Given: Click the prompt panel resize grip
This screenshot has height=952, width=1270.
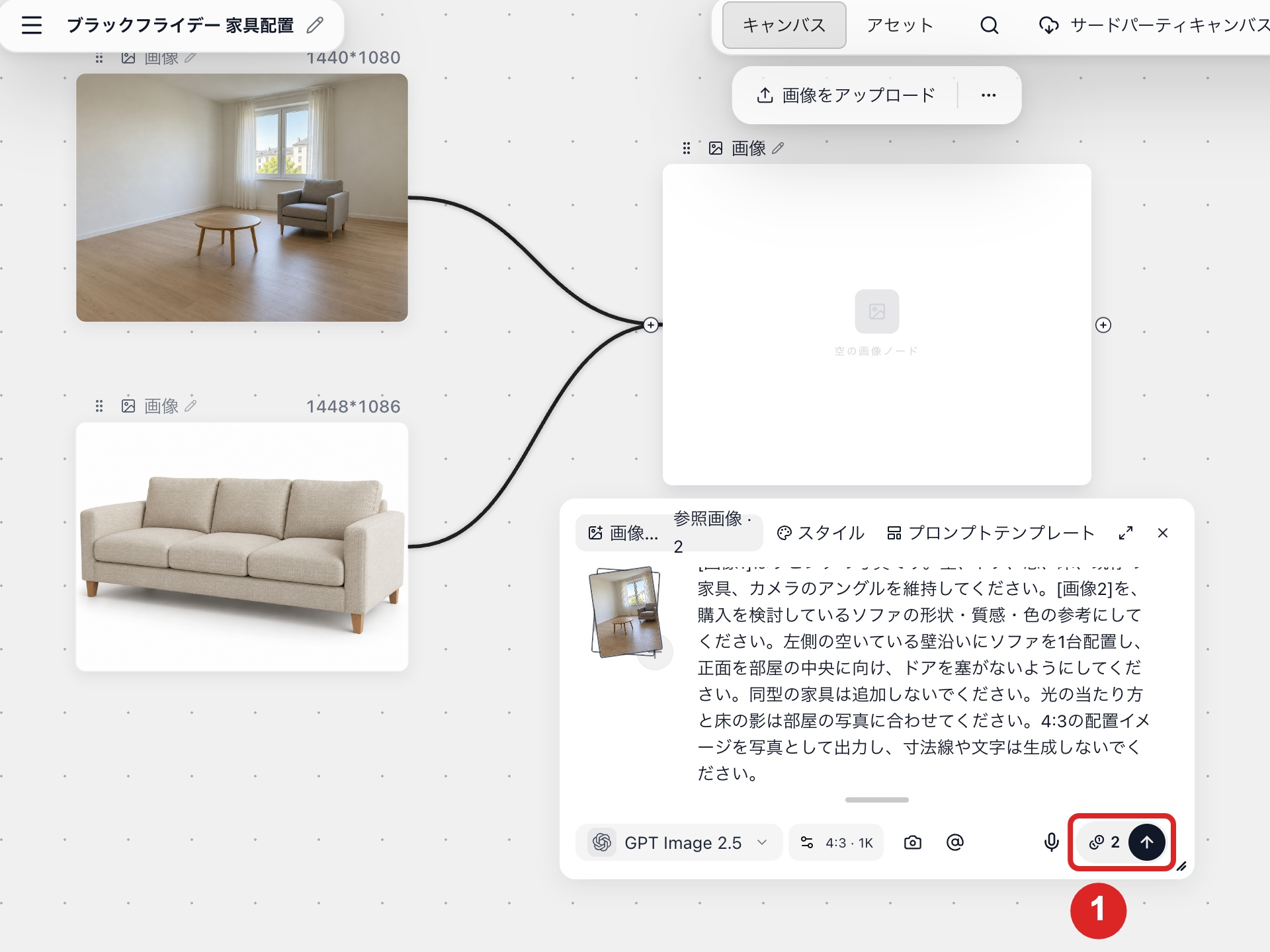Looking at the screenshot, I should click(1182, 866).
